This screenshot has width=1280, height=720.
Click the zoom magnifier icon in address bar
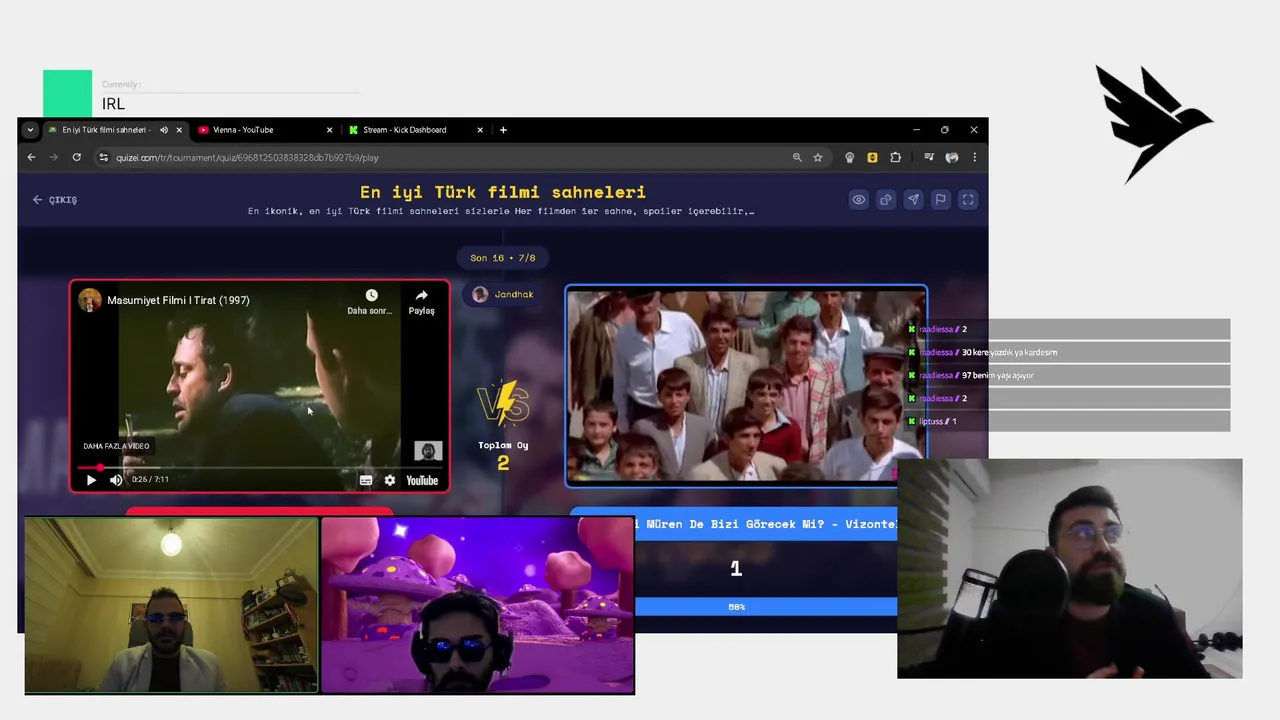coord(797,157)
